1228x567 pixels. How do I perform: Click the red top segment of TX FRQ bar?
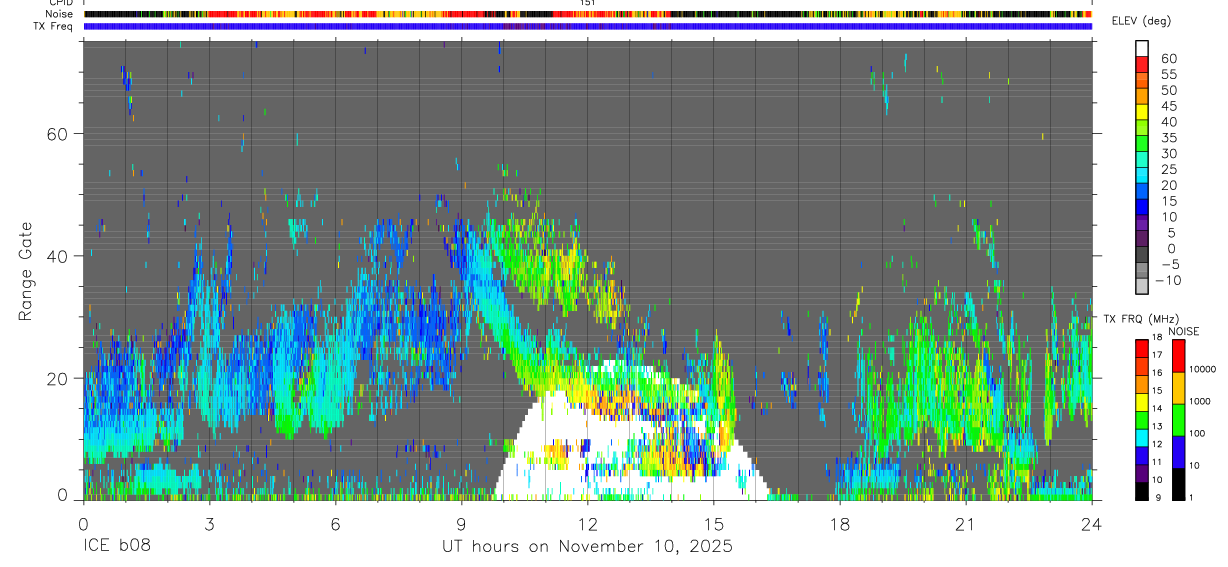coord(1143,348)
